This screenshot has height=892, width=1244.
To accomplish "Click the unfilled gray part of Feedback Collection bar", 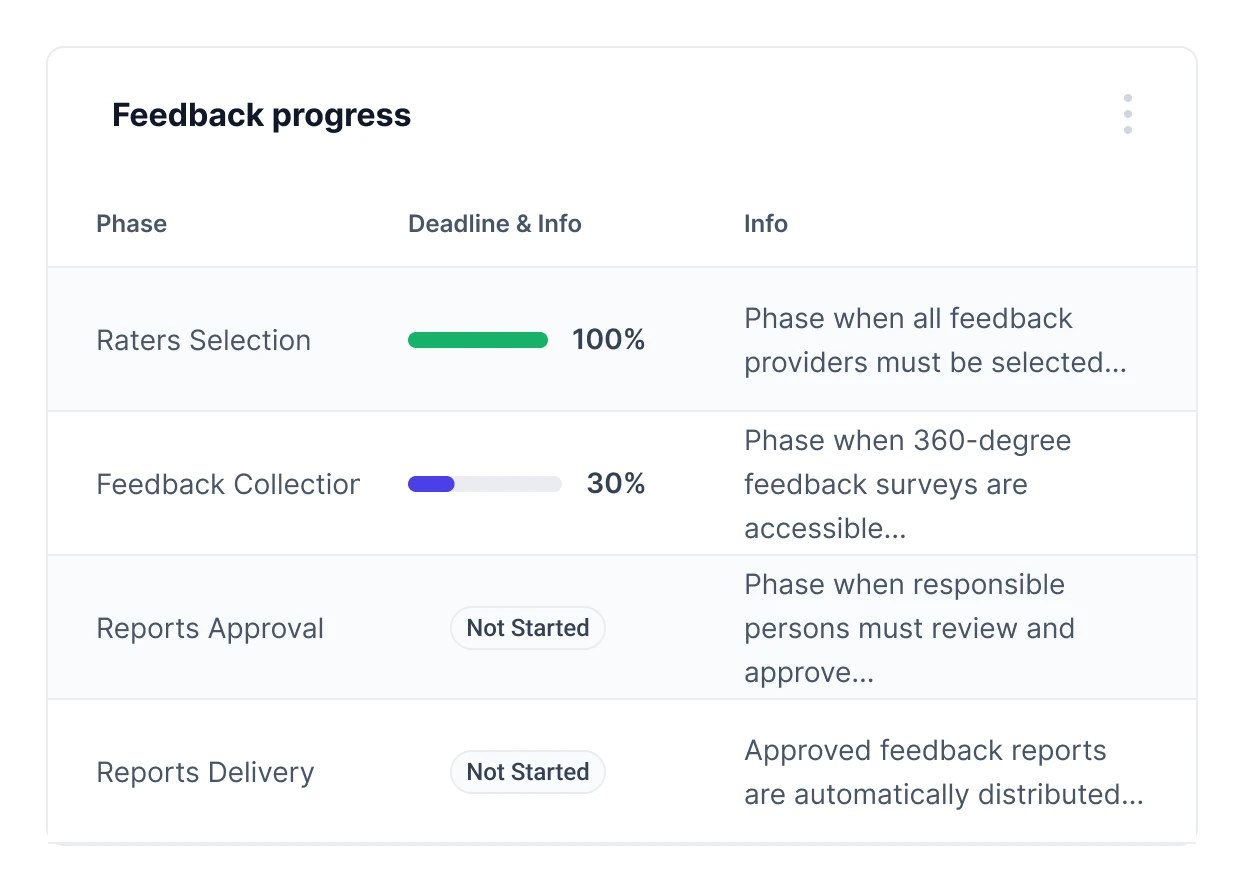I will pos(508,485).
